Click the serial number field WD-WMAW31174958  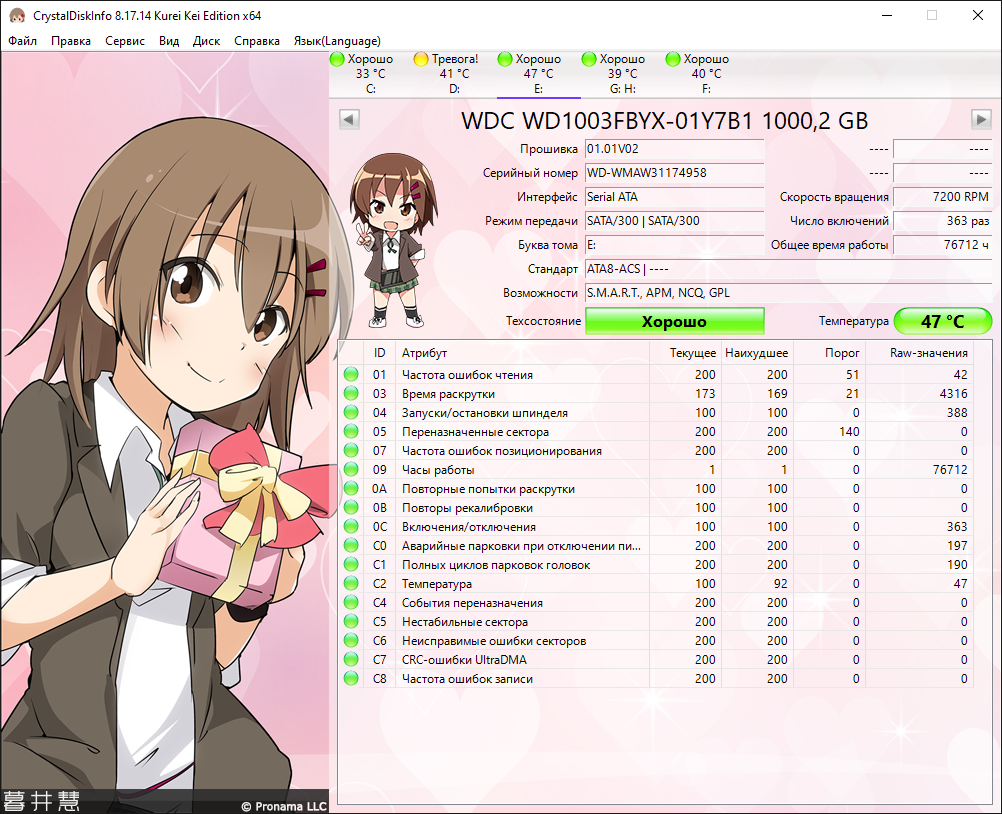click(x=675, y=173)
